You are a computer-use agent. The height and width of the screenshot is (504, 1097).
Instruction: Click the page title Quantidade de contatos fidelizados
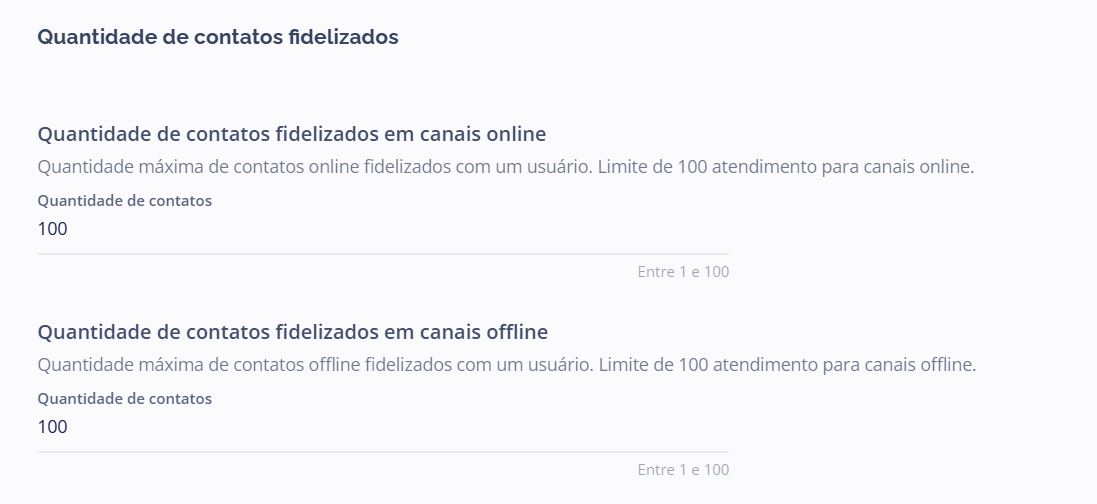[x=217, y=37]
